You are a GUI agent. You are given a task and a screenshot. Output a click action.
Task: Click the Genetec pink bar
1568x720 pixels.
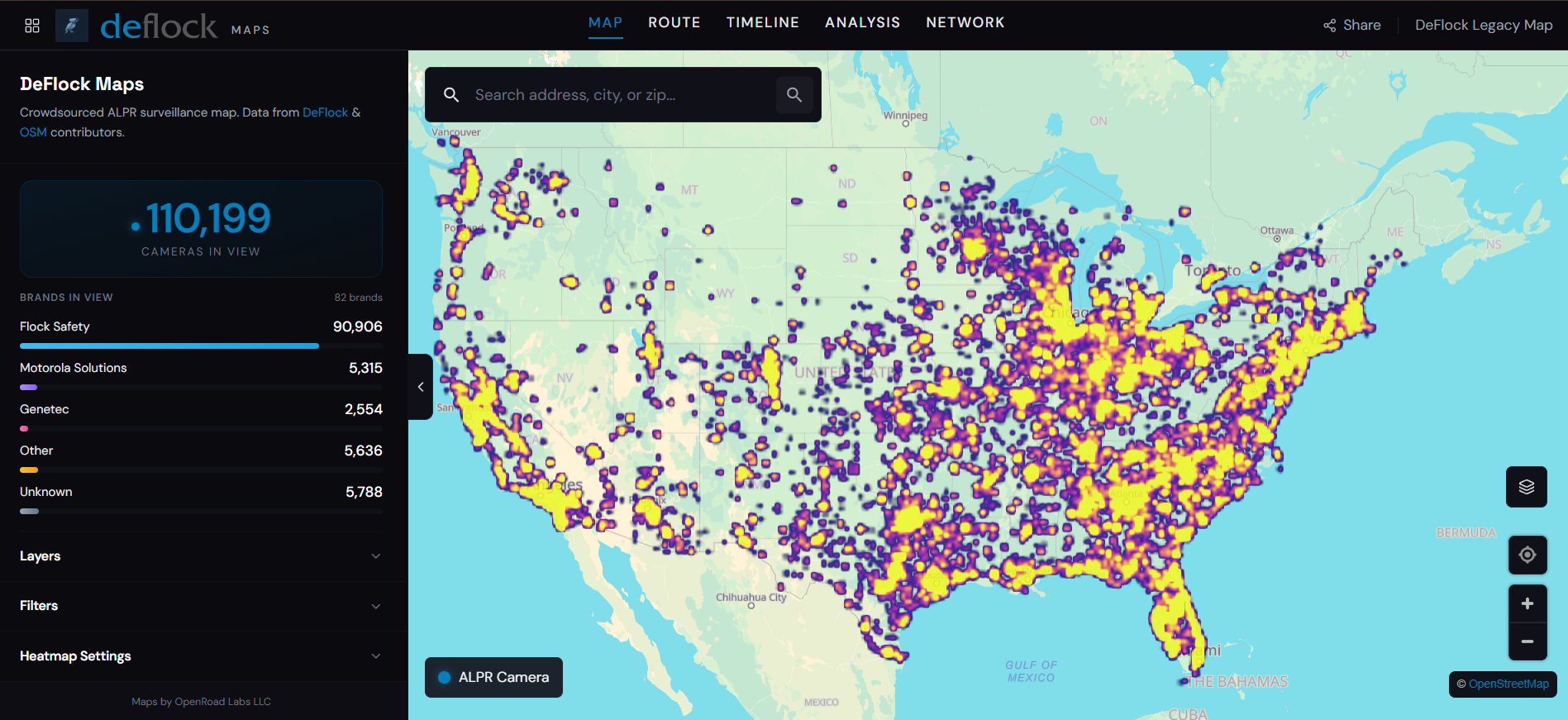(24, 428)
